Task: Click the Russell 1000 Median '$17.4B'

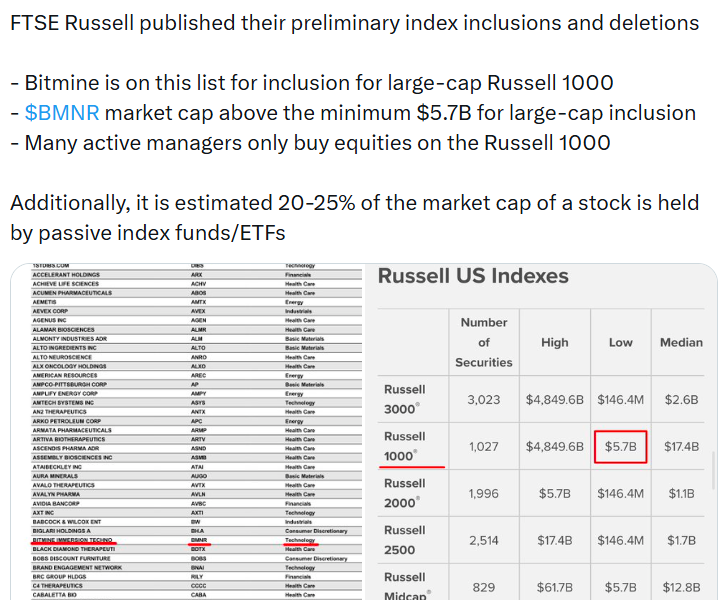Action: [x=681, y=447]
